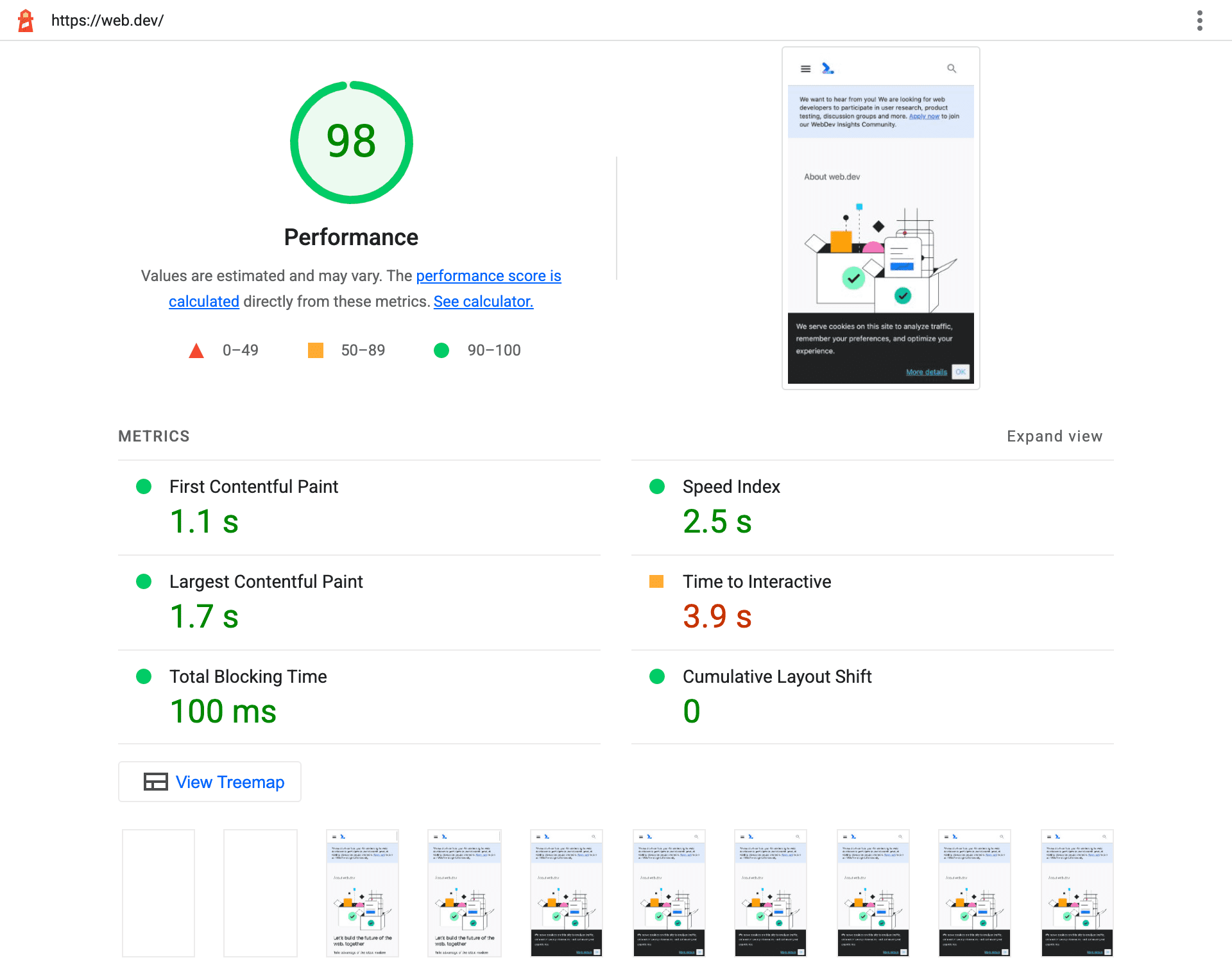
Task: Click the Total Blocking Time green dot
Action: click(x=142, y=676)
